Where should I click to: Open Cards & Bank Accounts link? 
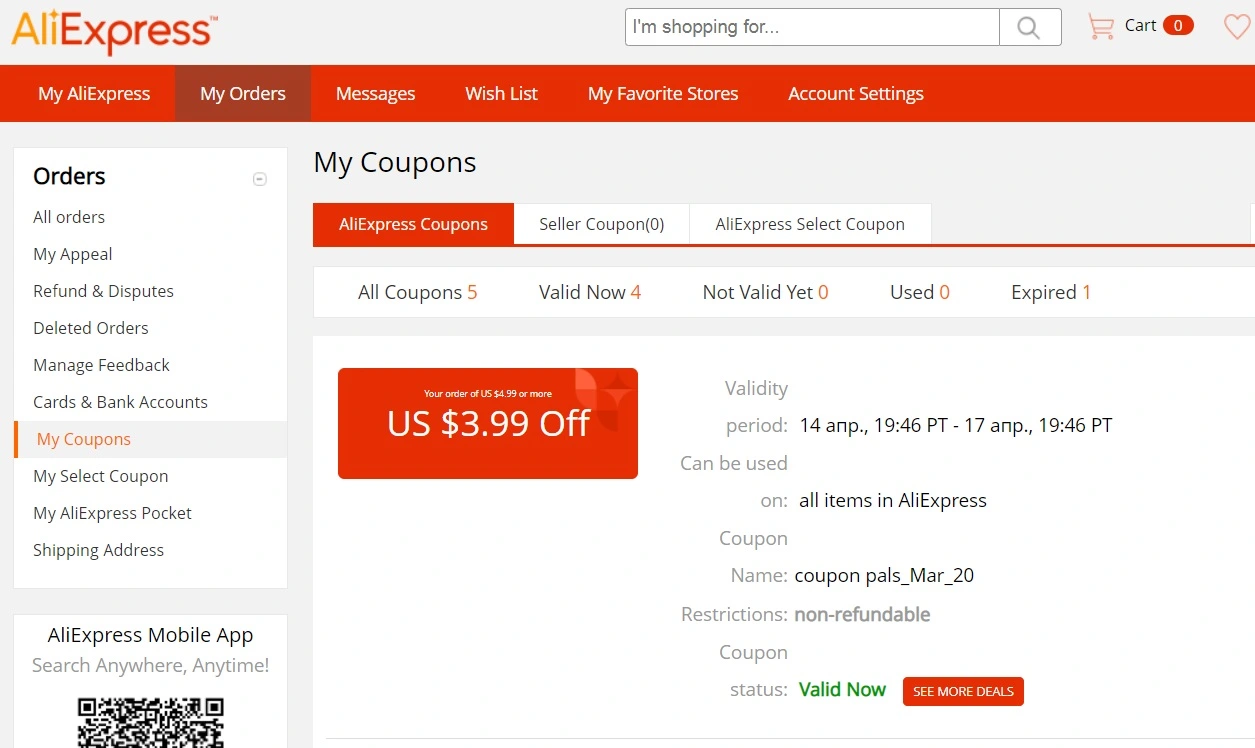point(120,402)
